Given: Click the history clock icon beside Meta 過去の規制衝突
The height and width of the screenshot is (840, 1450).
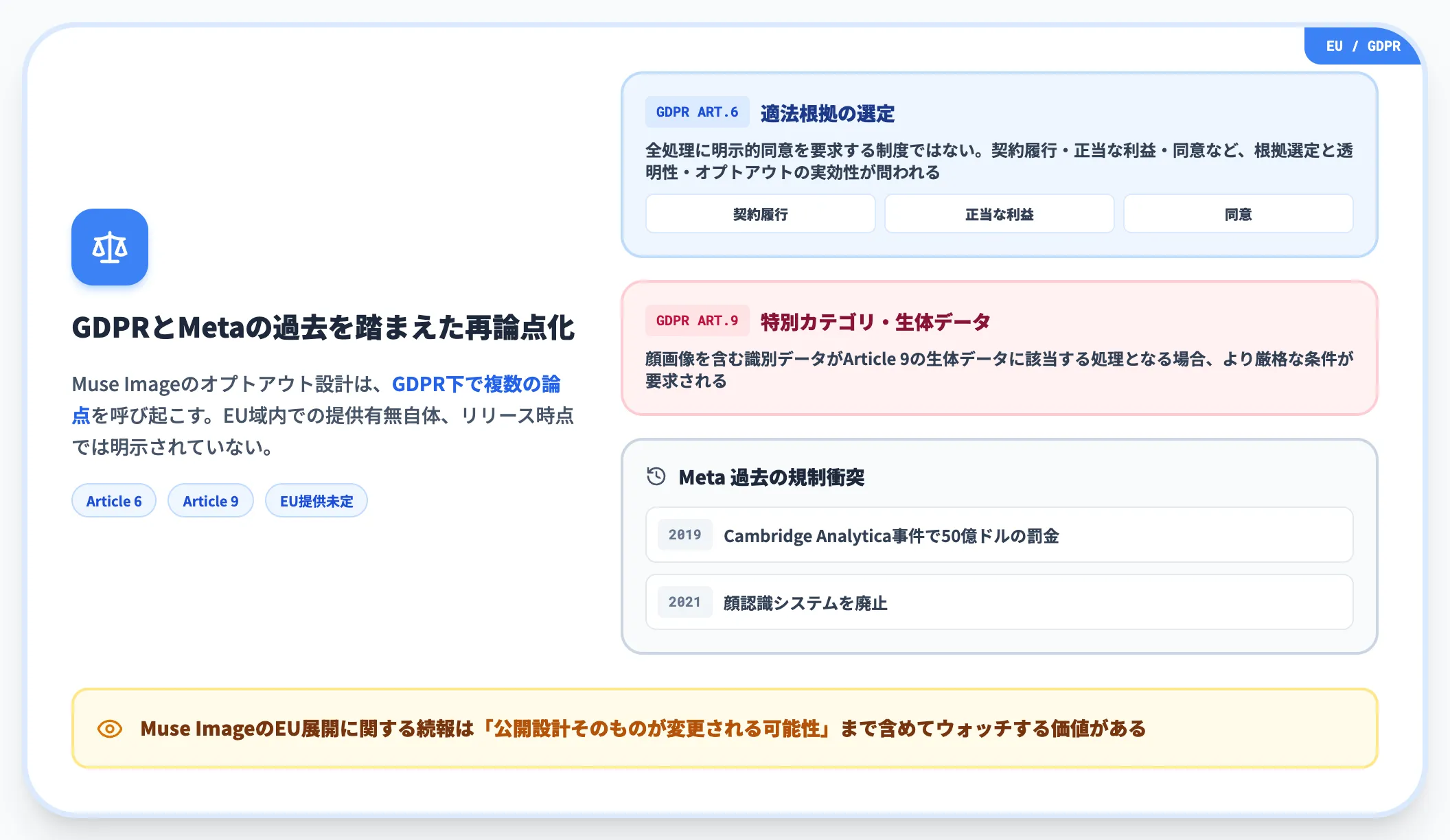Looking at the screenshot, I should 656,476.
